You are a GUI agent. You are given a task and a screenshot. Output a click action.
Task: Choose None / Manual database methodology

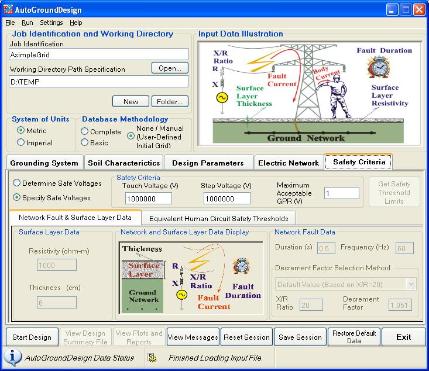click(x=131, y=136)
